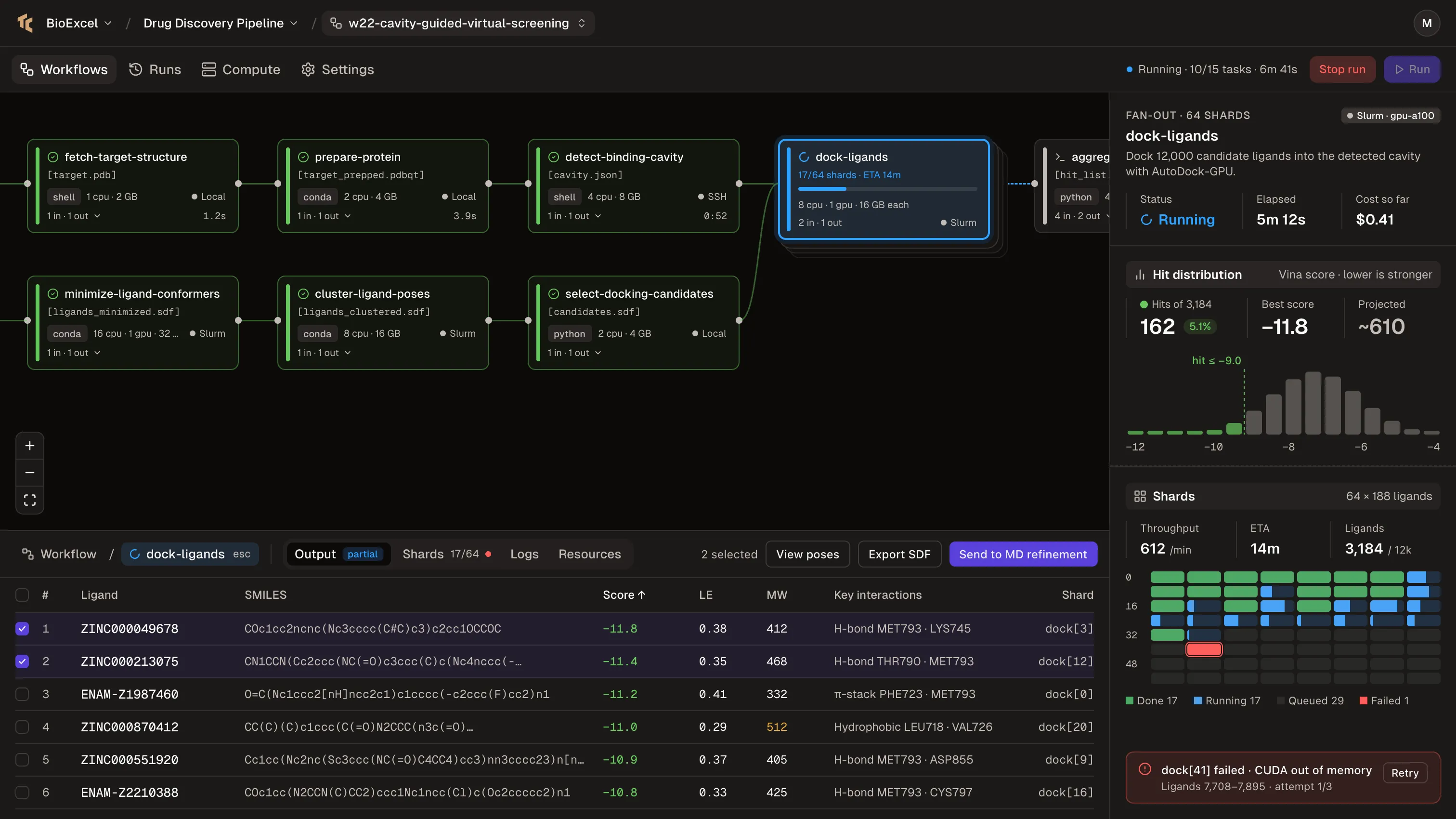Toggle the select-all ligands checkbox

[x=22, y=595]
